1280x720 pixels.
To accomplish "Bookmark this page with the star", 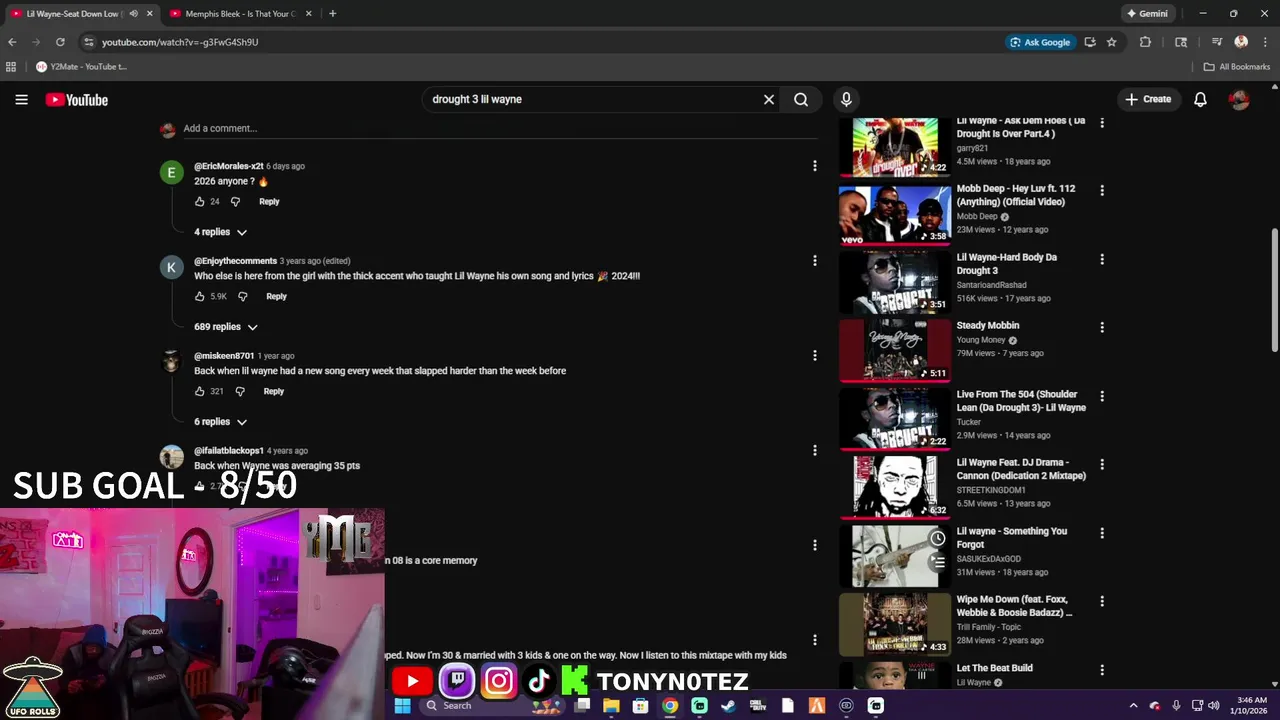I will coord(1111,42).
